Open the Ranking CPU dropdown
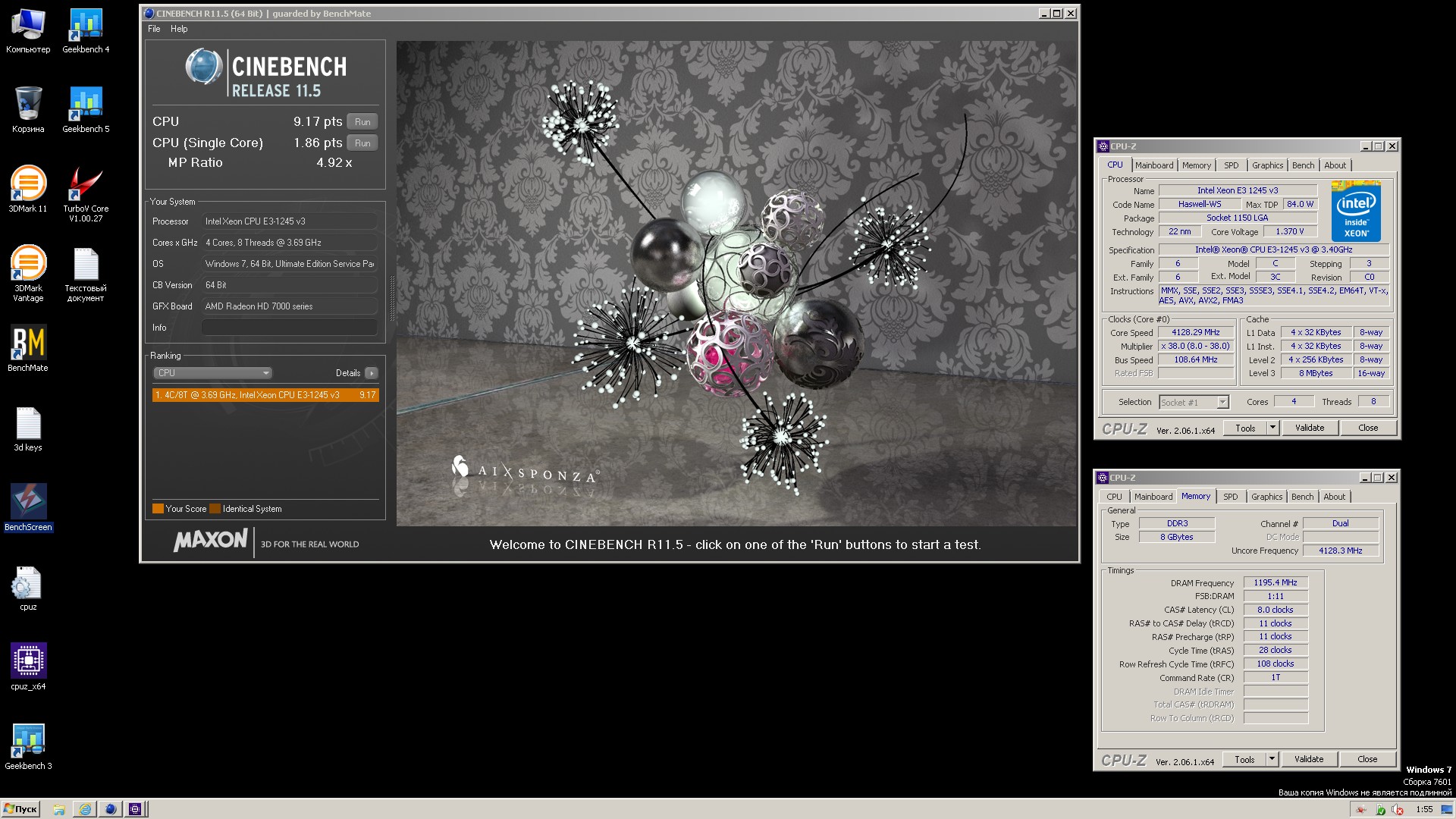Viewport: 1456px width, 819px height. tap(212, 373)
